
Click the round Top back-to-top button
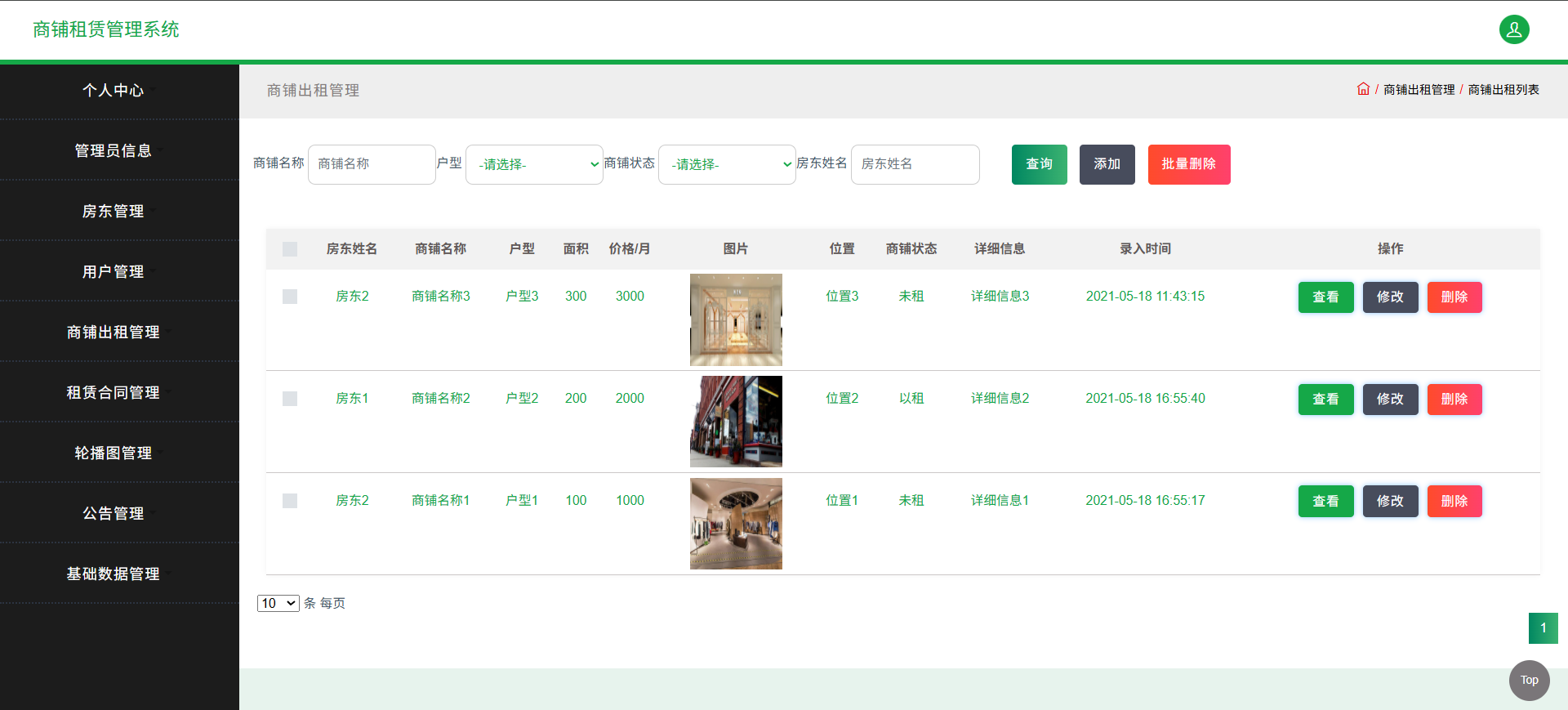(1530, 681)
